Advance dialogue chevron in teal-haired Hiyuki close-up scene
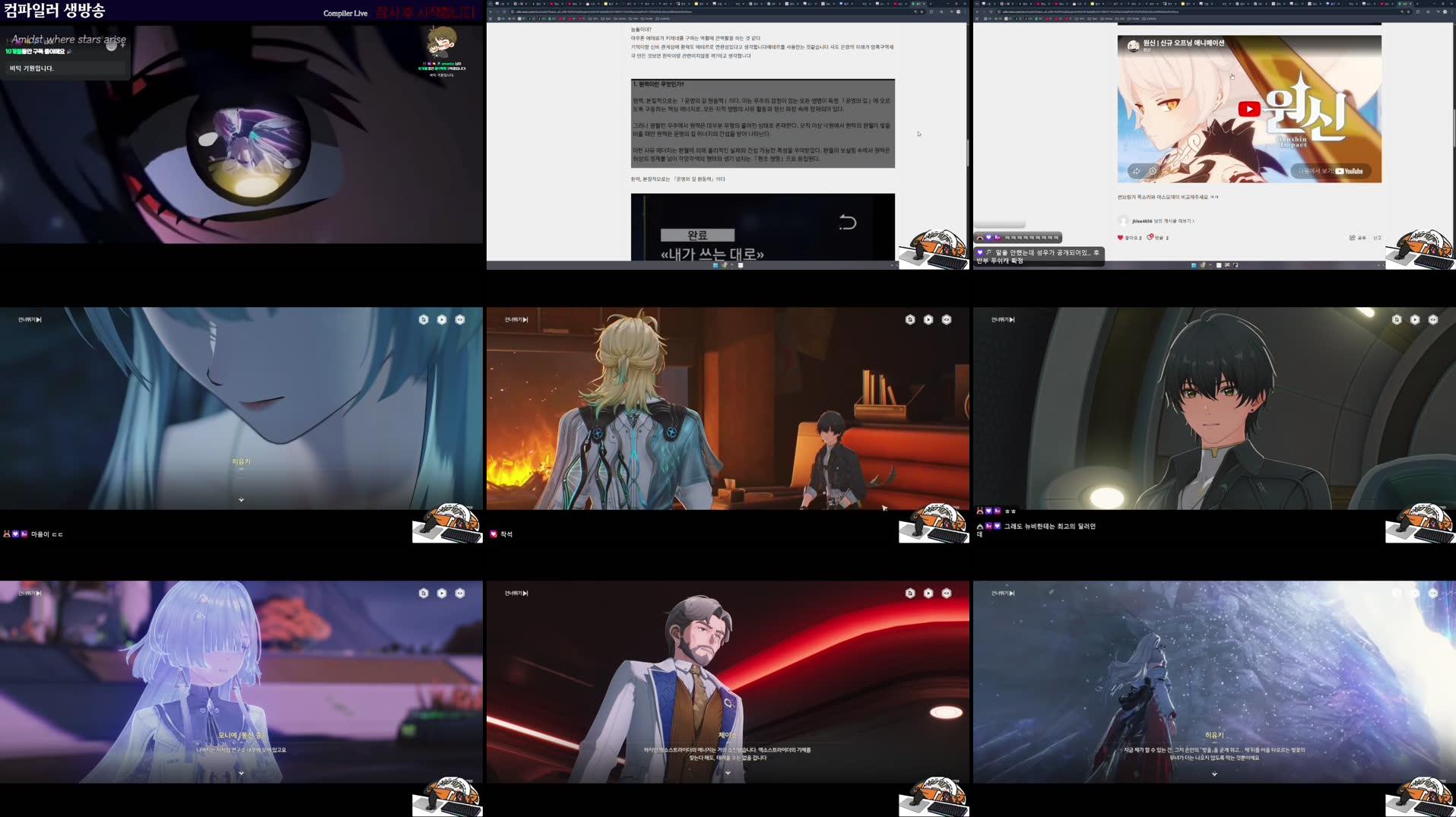This screenshot has width=1456, height=817. [x=241, y=500]
